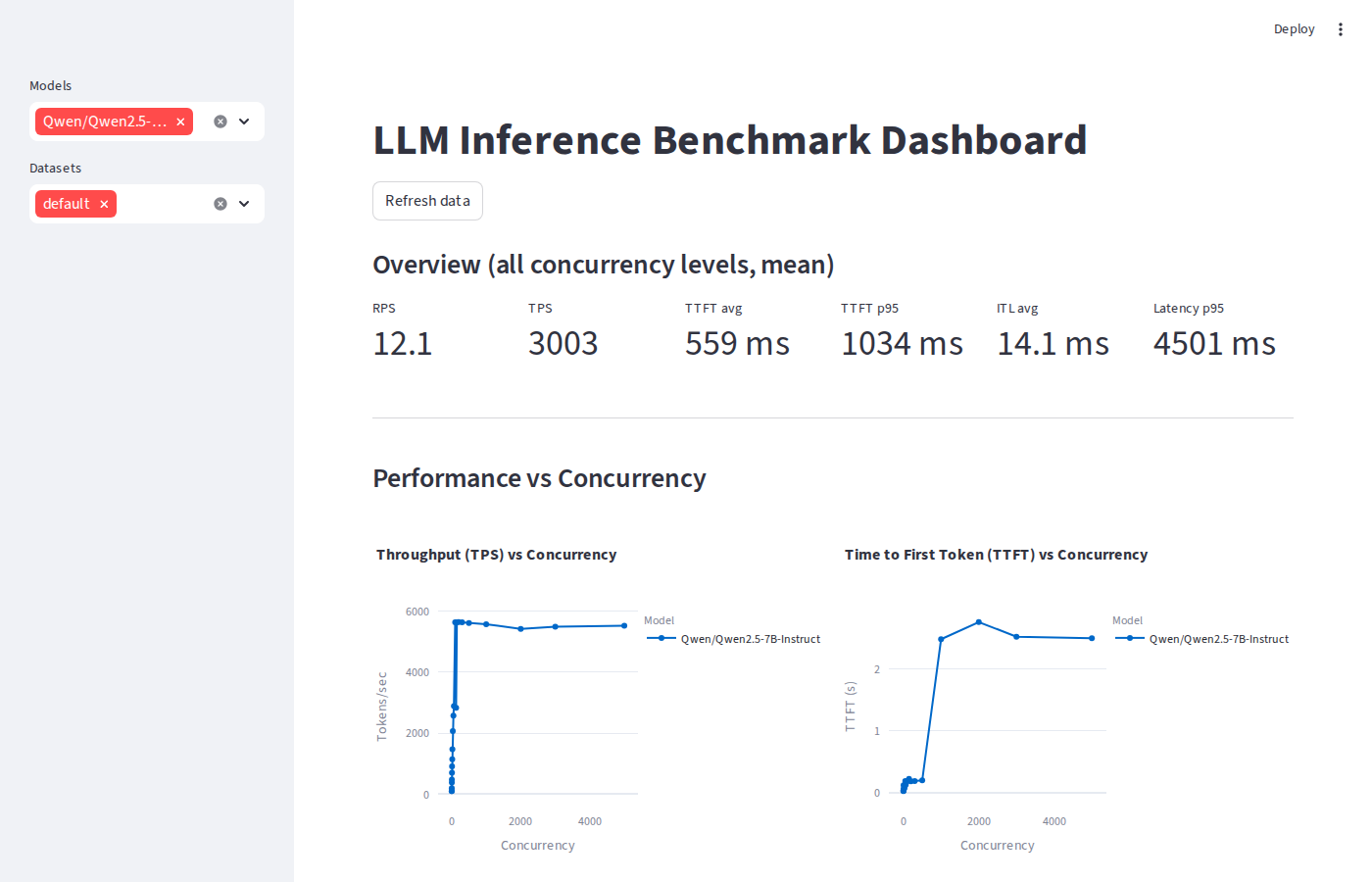Click the Refresh data button
1372x882 pixels.
(427, 200)
